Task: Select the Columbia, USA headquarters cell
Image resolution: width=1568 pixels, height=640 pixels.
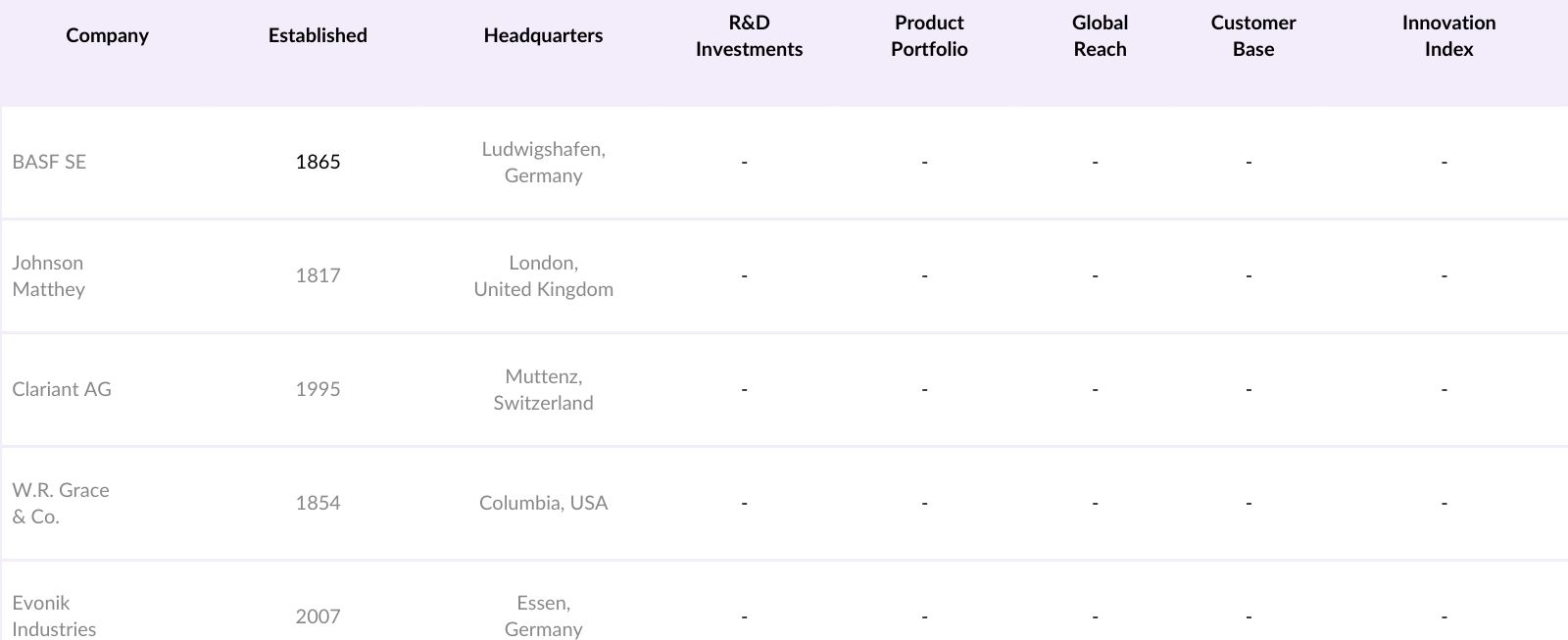Action: tap(543, 503)
